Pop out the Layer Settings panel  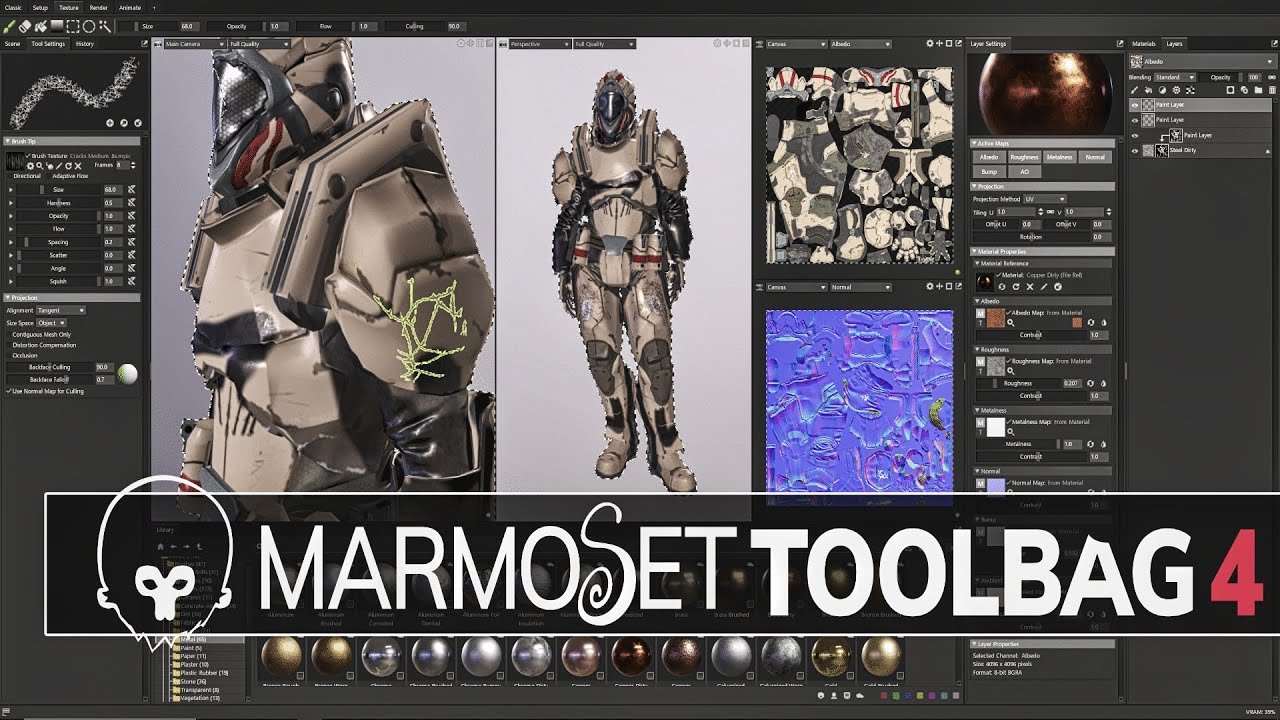pyautogui.click(x=1120, y=44)
